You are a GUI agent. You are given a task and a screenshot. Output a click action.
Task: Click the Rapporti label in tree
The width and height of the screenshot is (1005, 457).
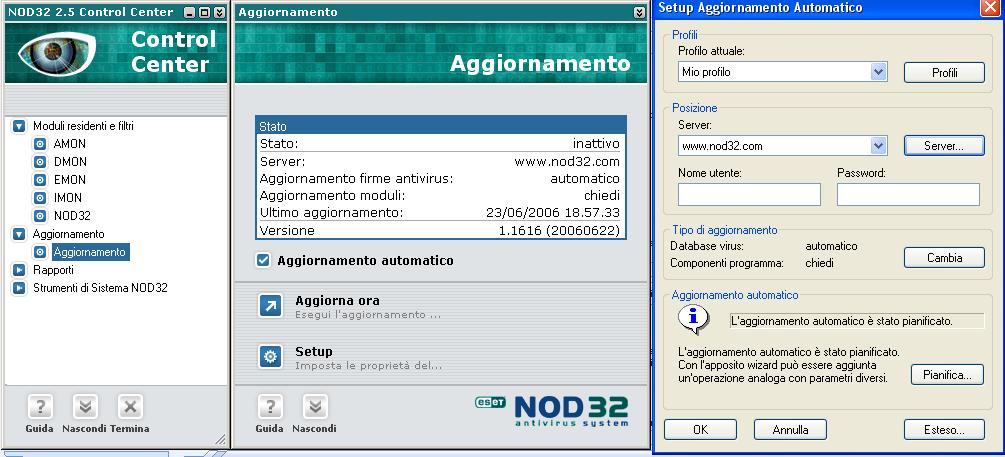tap(53, 270)
